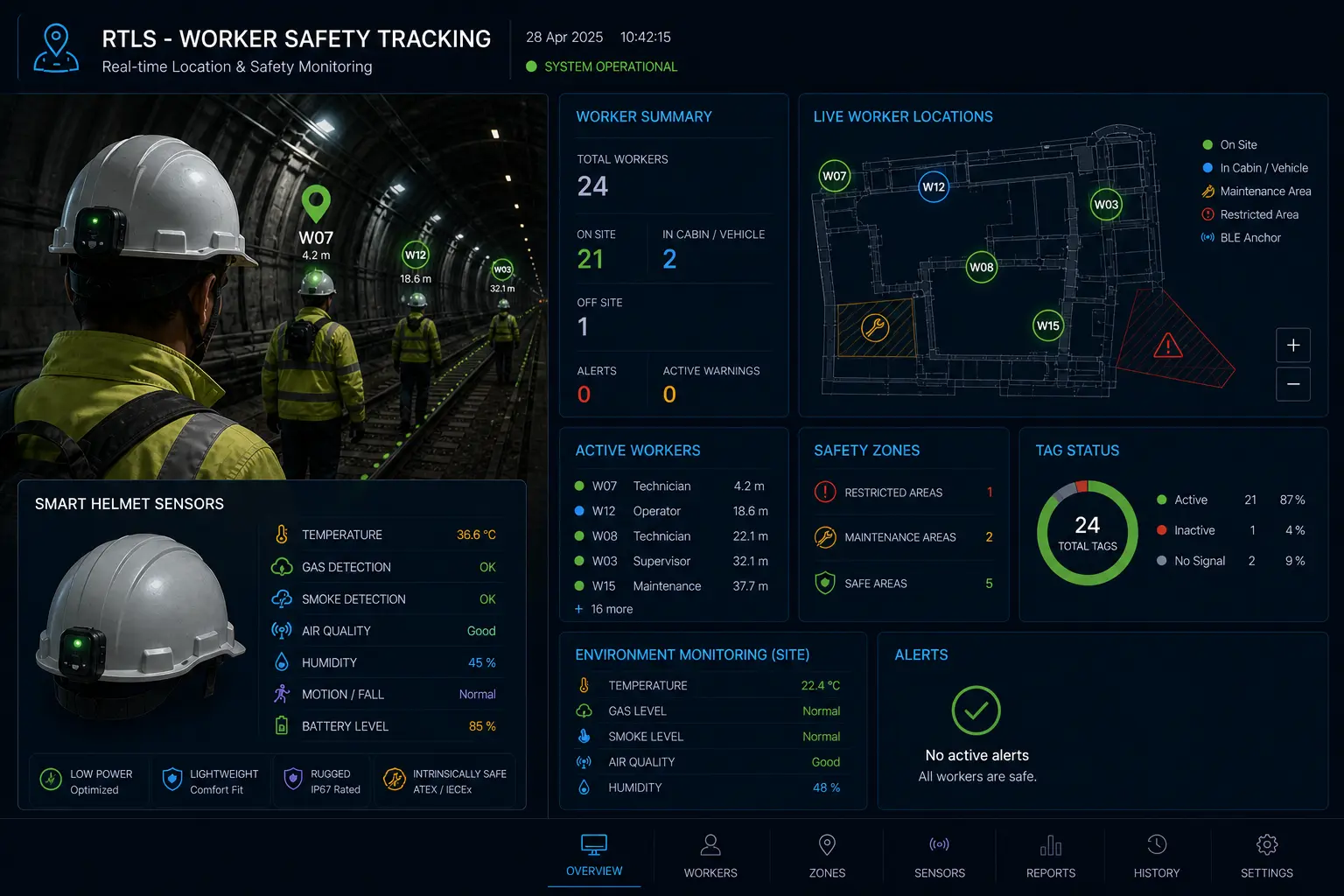The width and height of the screenshot is (1344, 896).
Task: Select worker W15 marker on floor plan
Action: pos(1048,325)
